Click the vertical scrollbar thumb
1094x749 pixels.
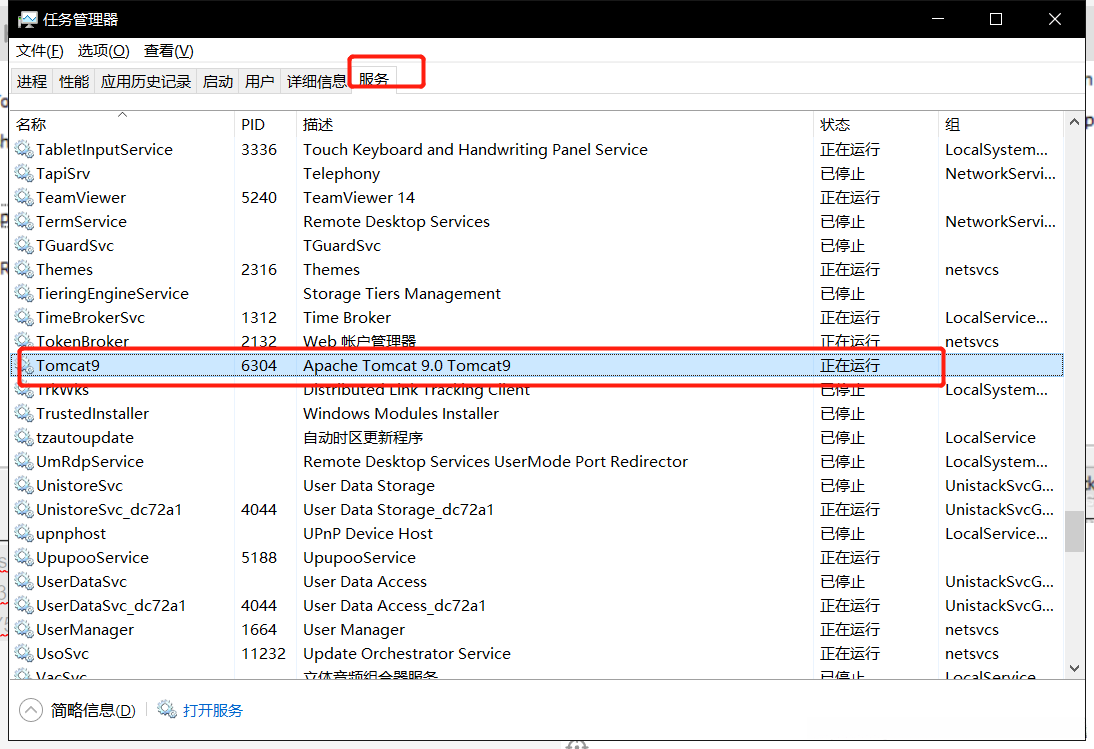point(1074,531)
